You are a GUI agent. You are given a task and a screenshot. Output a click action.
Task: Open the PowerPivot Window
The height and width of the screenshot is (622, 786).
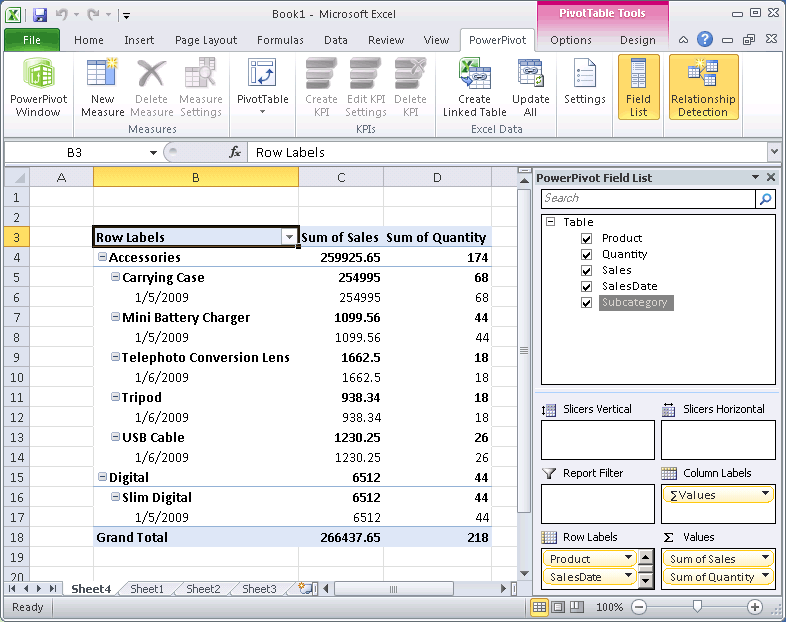pyautogui.click(x=39, y=88)
